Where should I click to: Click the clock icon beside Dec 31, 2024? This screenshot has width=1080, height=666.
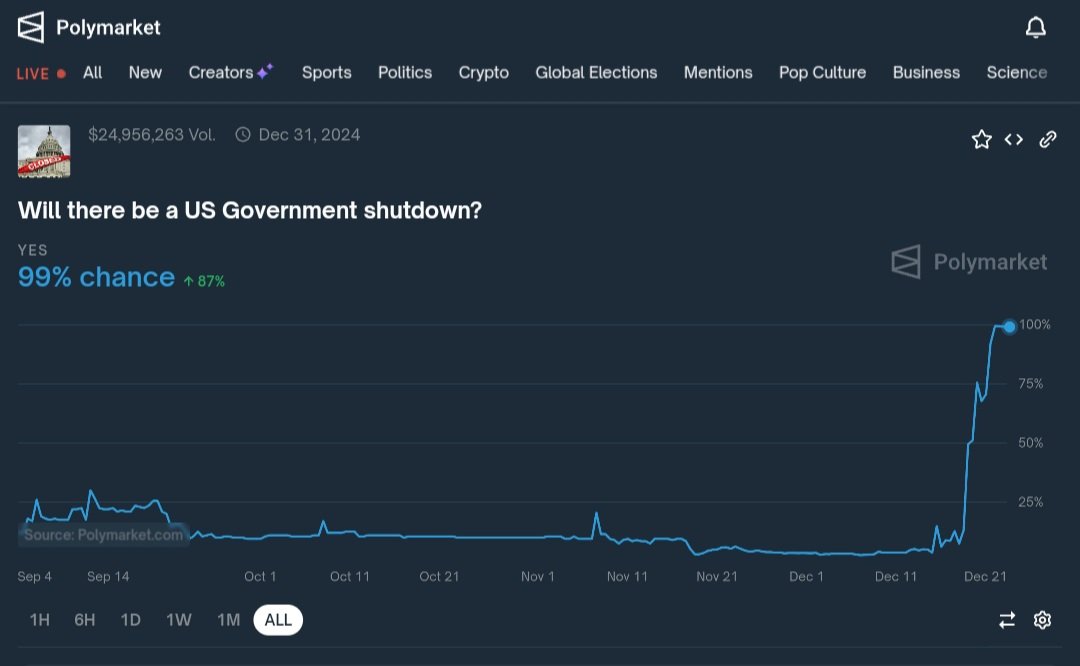pyautogui.click(x=242, y=134)
